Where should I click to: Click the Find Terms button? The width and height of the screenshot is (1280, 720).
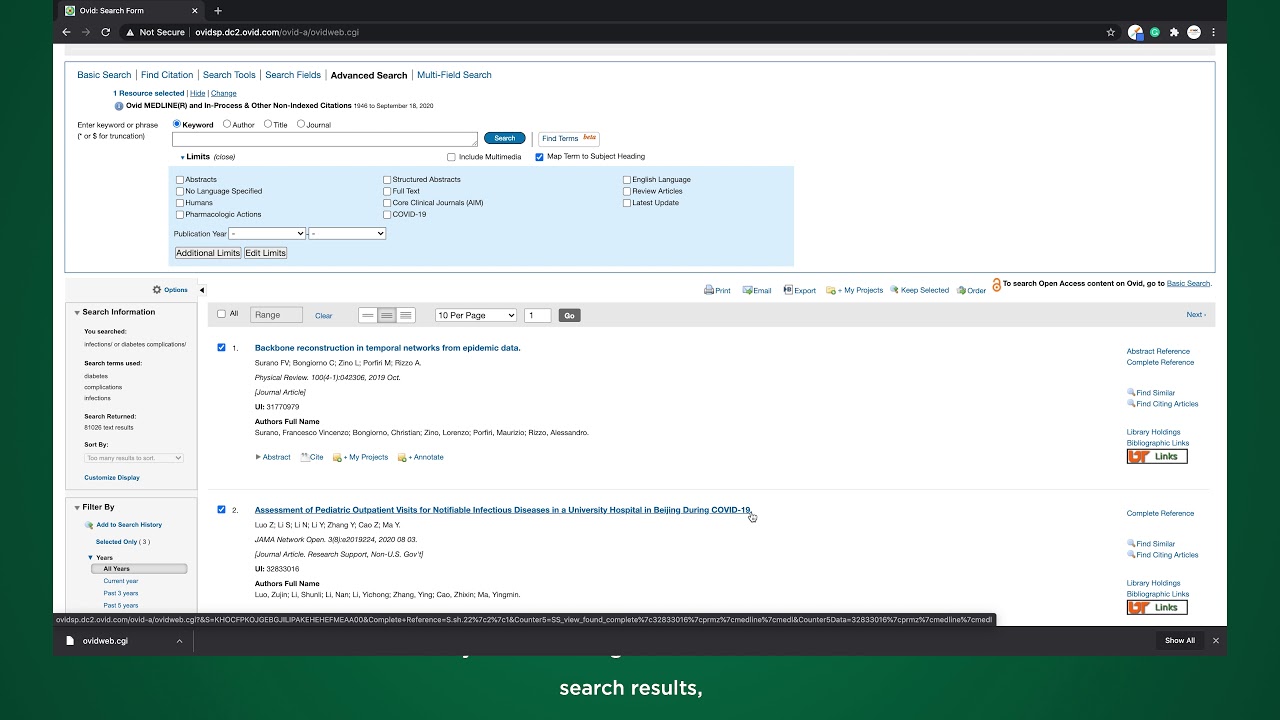tap(568, 138)
